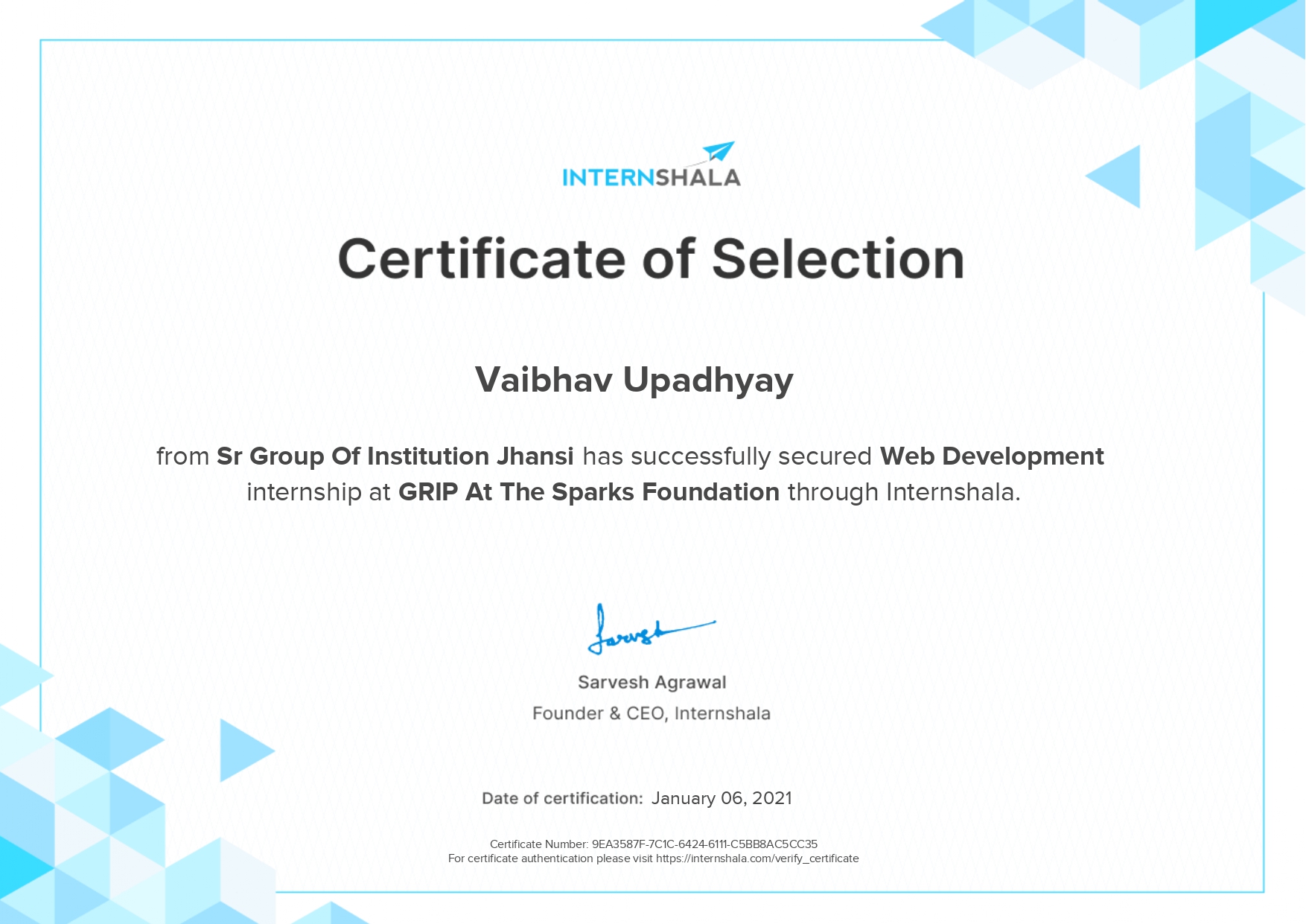Click the certificate number 9EA3587F code
The height and width of the screenshot is (924, 1306).
tap(704, 844)
